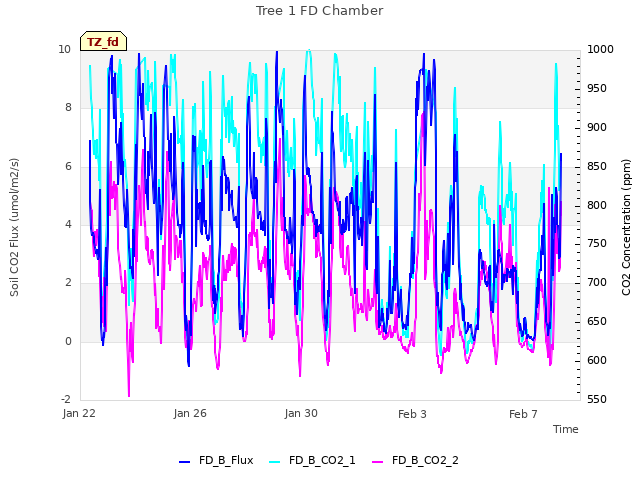
Task: Click the 850 right-axis tick label
Action: point(597,167)
